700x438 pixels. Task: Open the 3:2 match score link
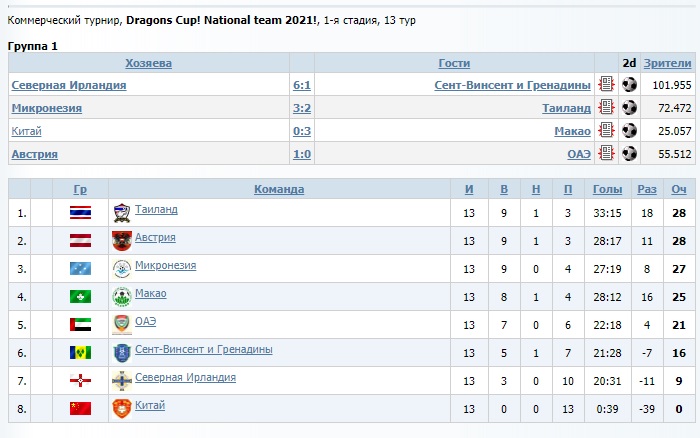tap(301, 108)
